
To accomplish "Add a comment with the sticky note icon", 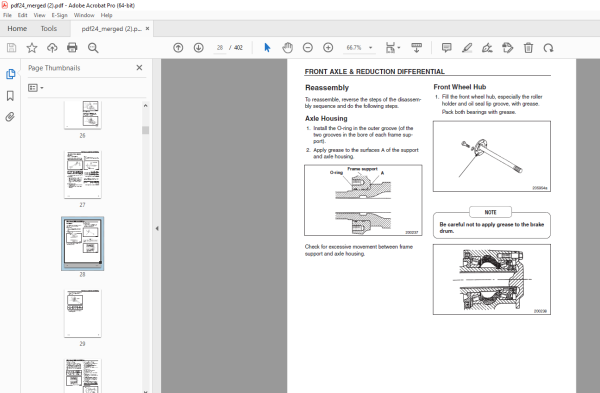I will 446,48.
